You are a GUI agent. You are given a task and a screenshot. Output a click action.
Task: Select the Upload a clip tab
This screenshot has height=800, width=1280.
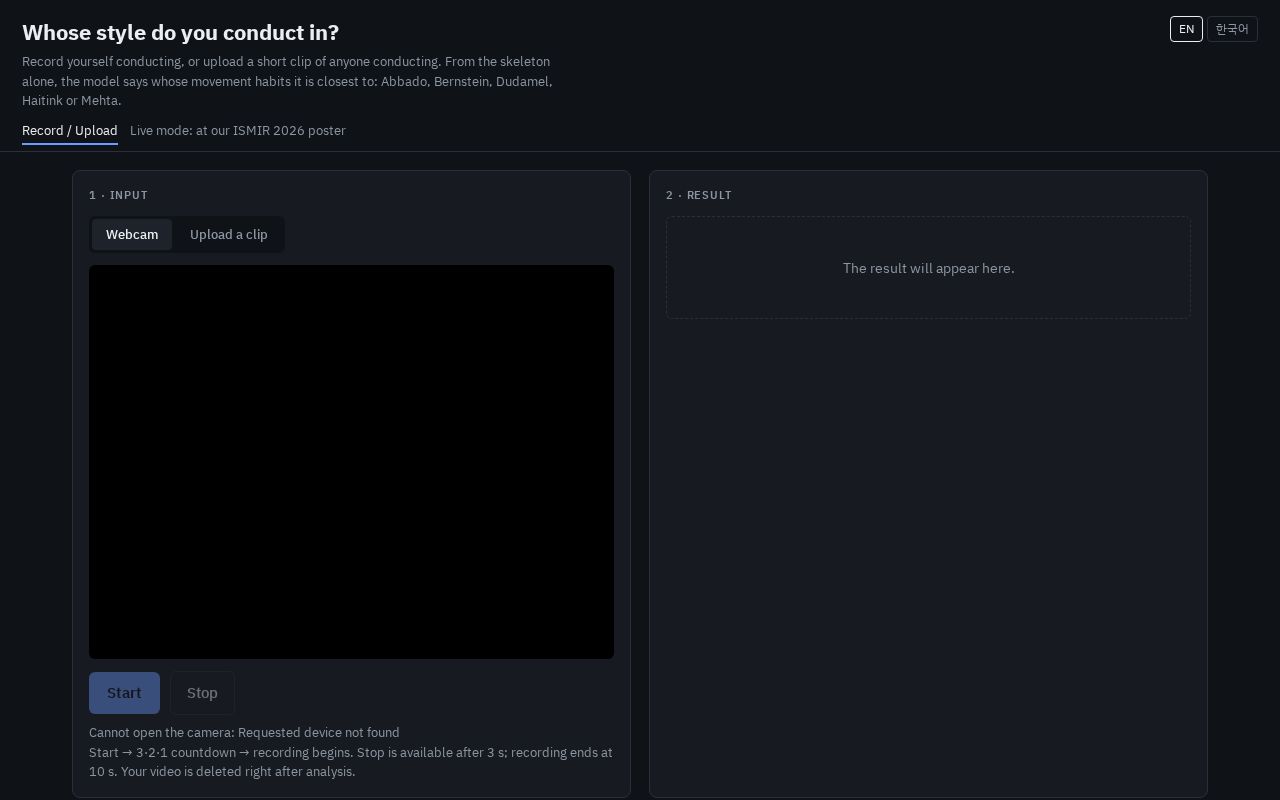pos(229,235)
